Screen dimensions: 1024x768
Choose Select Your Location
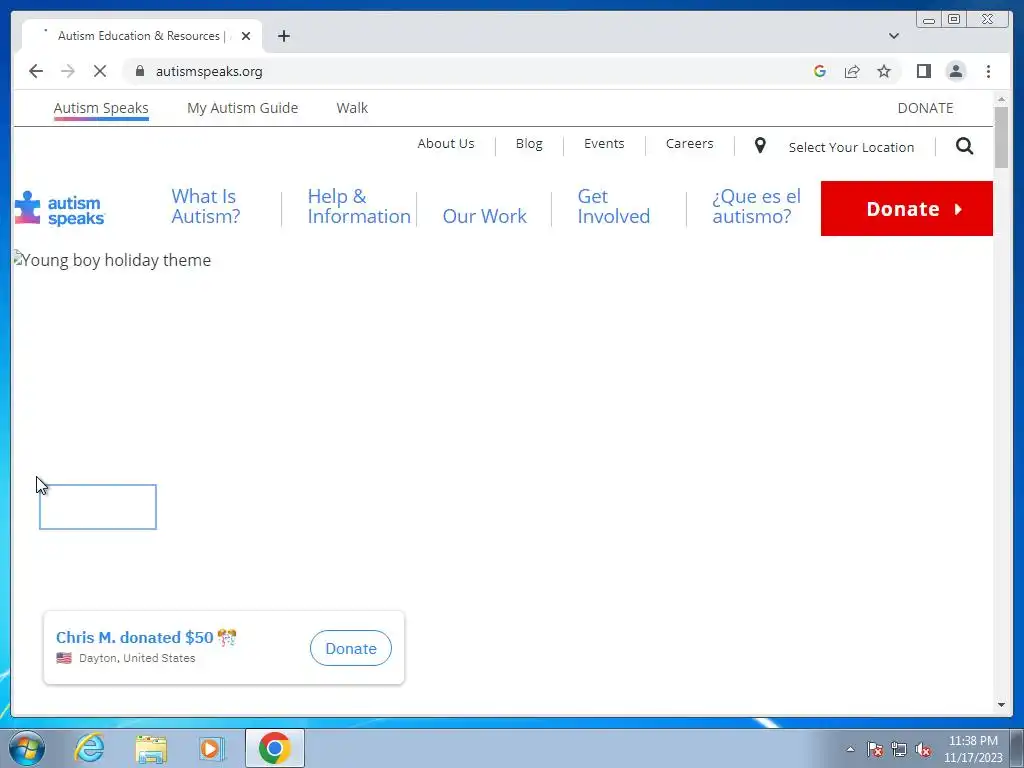point(851,148)
